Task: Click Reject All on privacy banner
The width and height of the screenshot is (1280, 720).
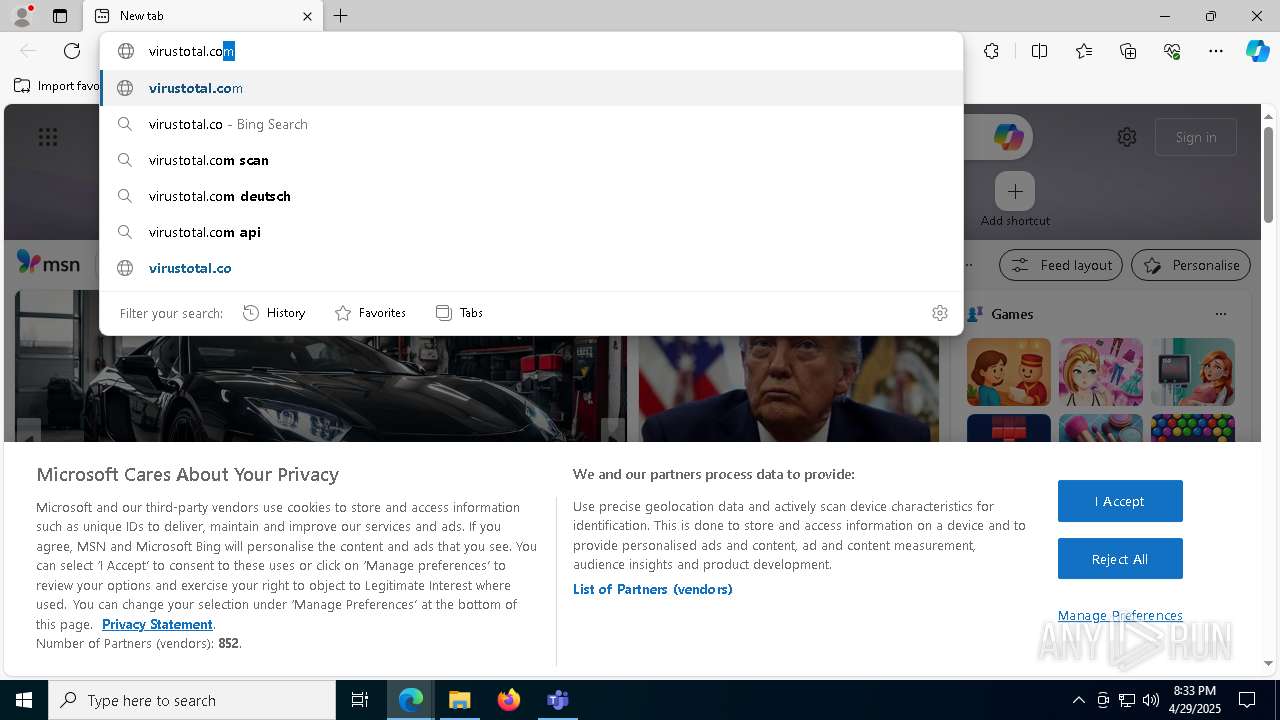Action: tap(1120, 559)
